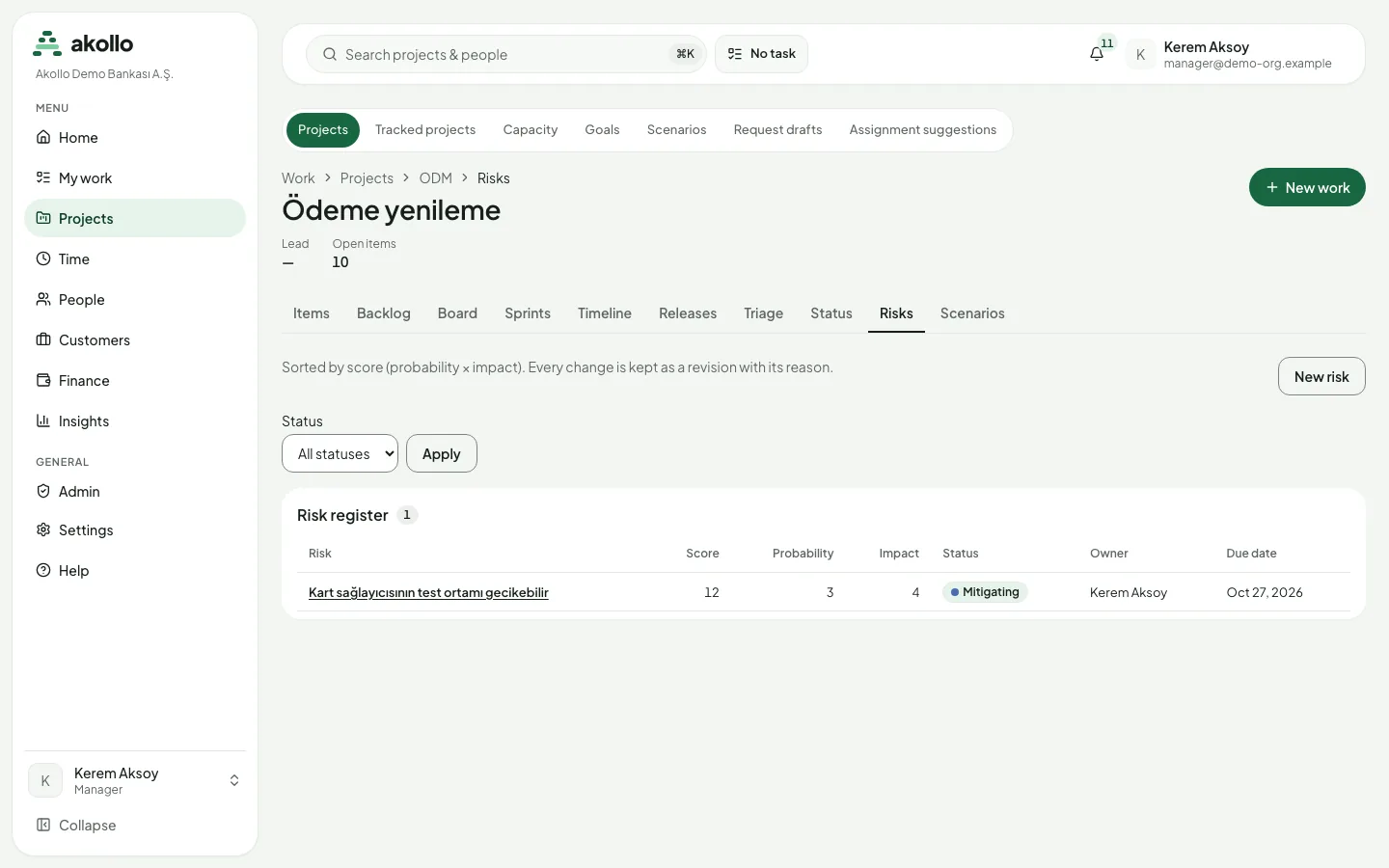This screenshot has height=868, width=1389.
Task: Expand the Kerem Aksoy account switcher
Action: pyautogui.click(x=135, y=780)
